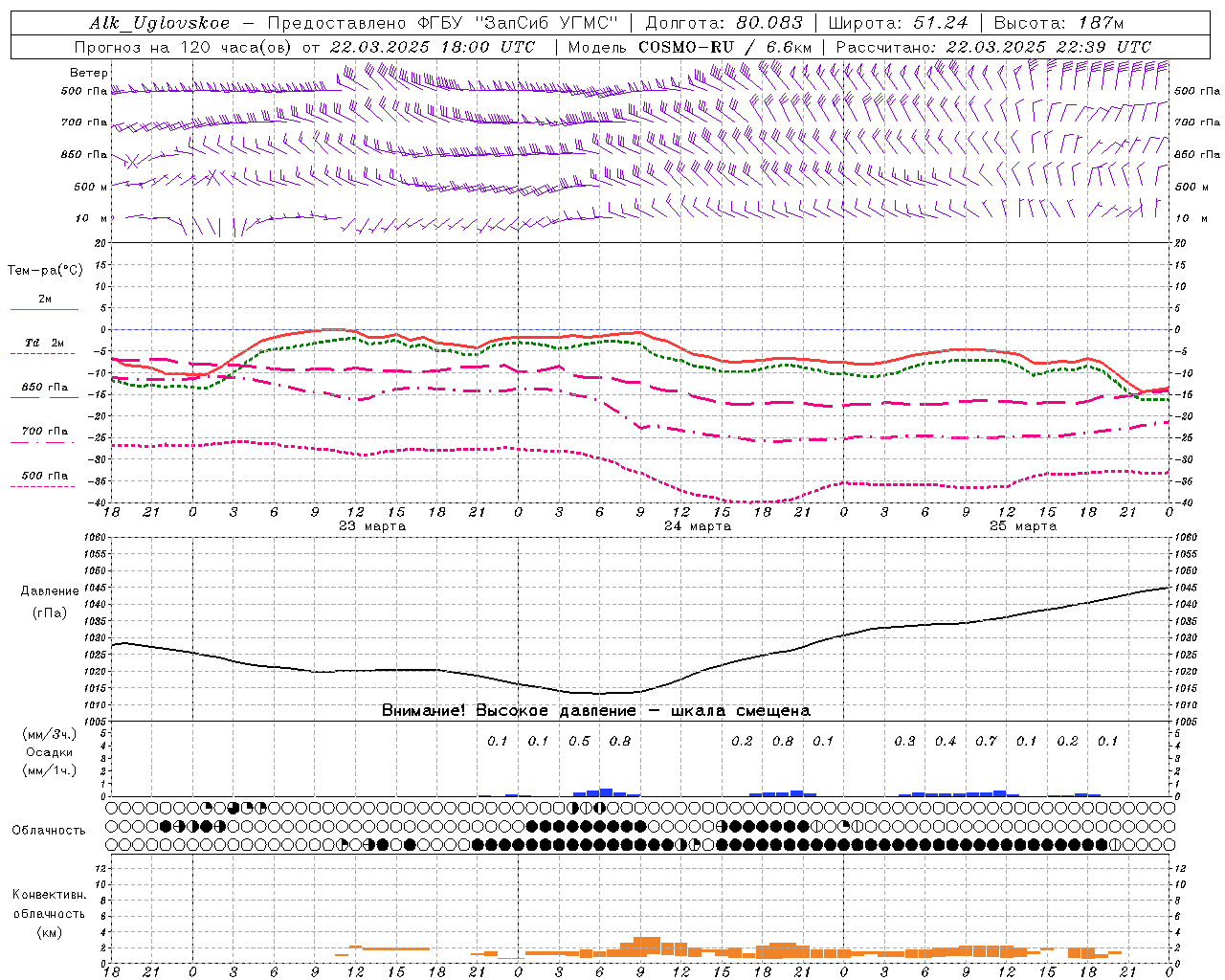Click the Осадки panel label
The width and height of the screenshot is (1225, 980).
[x=50, y=752]
